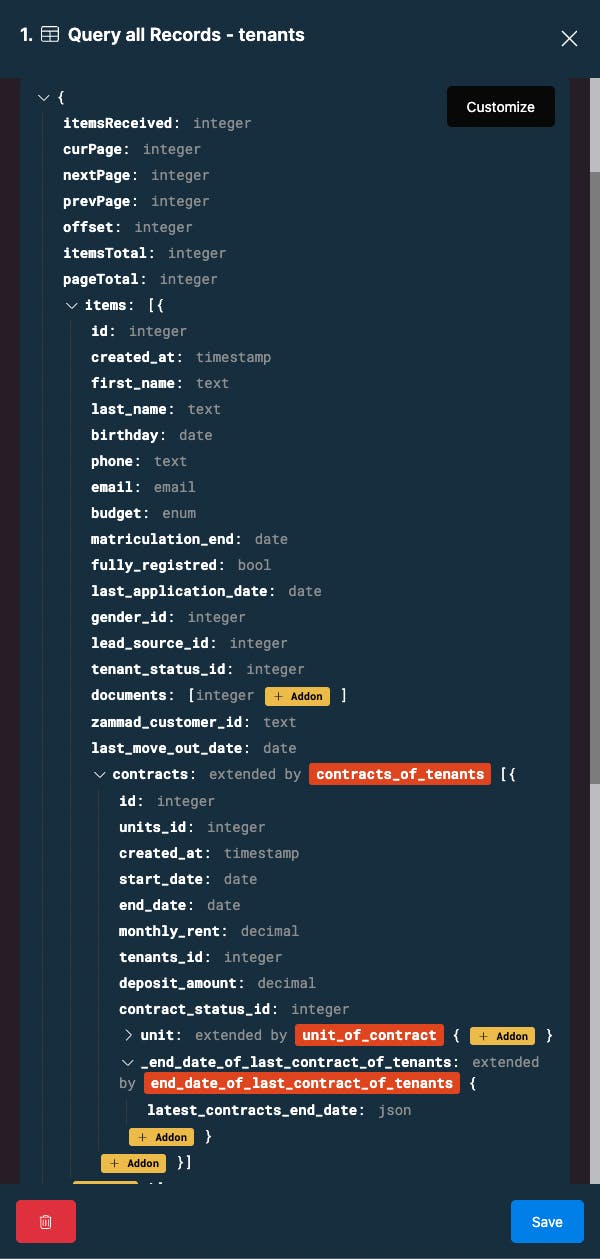Open the Customize button
600x1259 pixels.
click(x=501, y=107)
